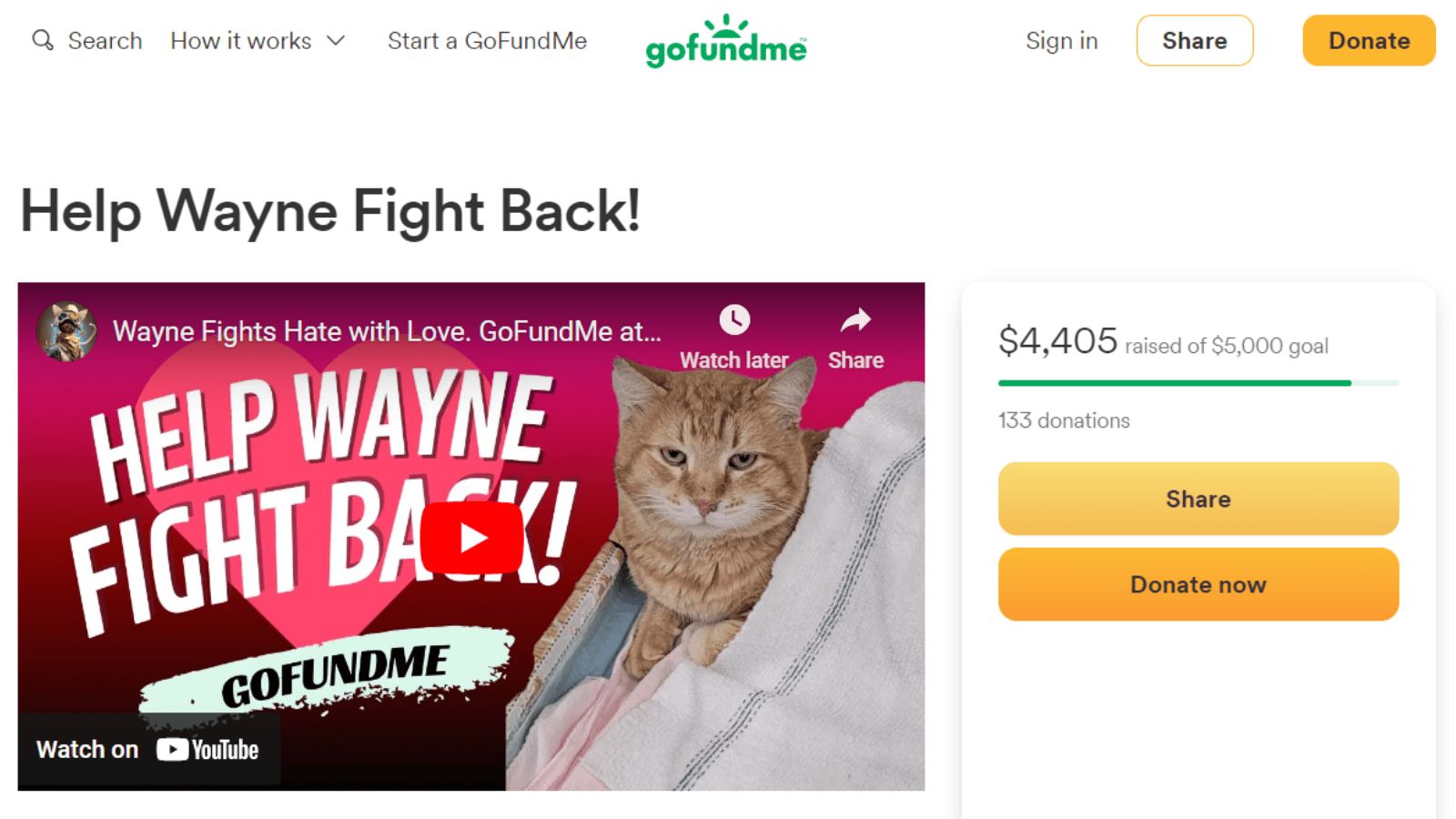Click the Share button next to Donate
This screenshot has height=819, width=1456.
coord(1195,40)
